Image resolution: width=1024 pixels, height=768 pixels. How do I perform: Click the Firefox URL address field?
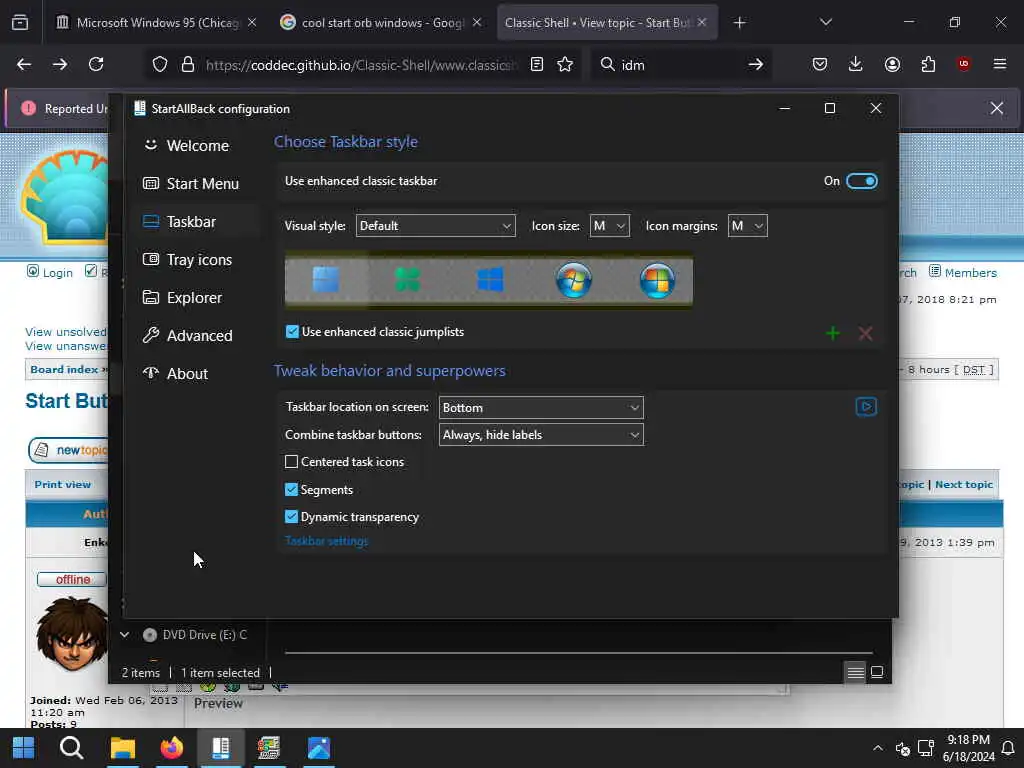click(360, 65)
